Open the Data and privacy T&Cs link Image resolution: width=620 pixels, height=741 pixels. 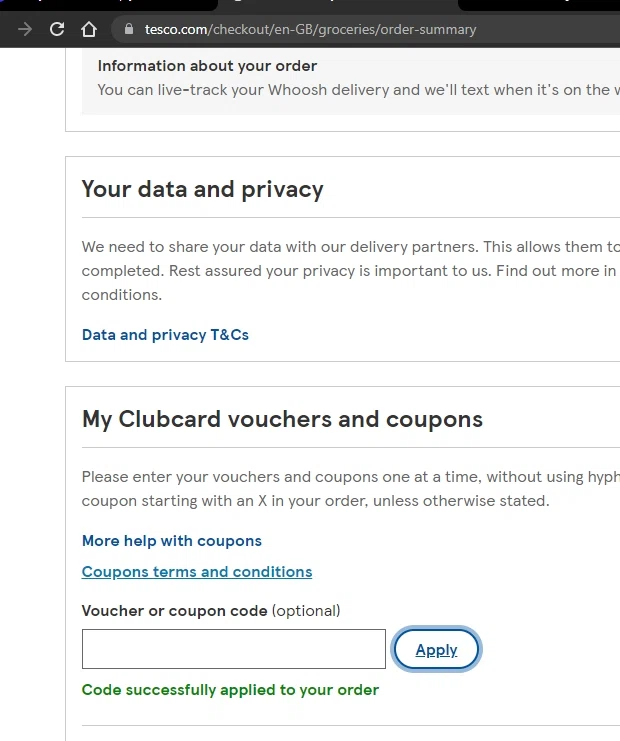pos(165,335)
